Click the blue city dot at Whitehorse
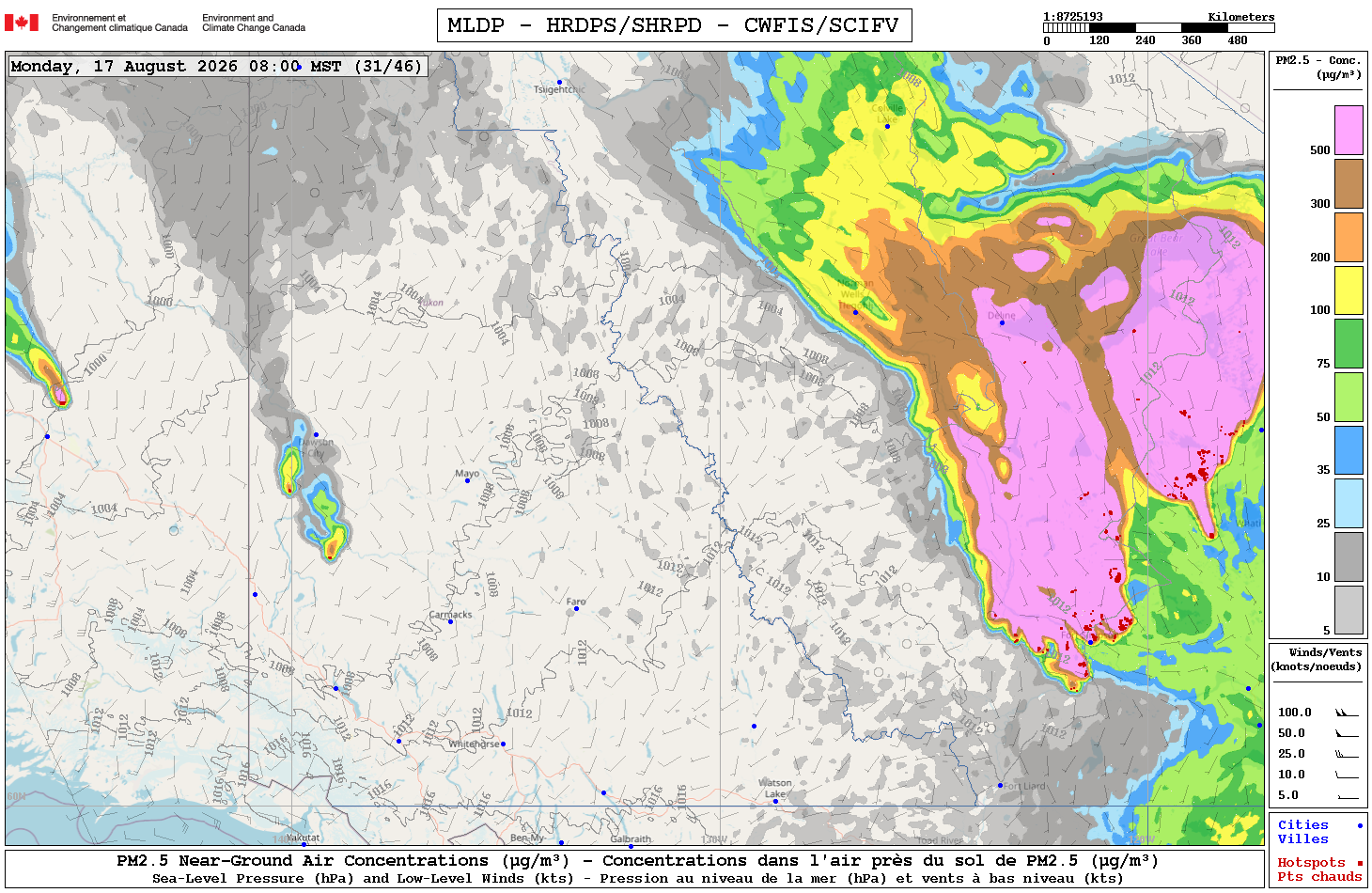 [503, 744]
